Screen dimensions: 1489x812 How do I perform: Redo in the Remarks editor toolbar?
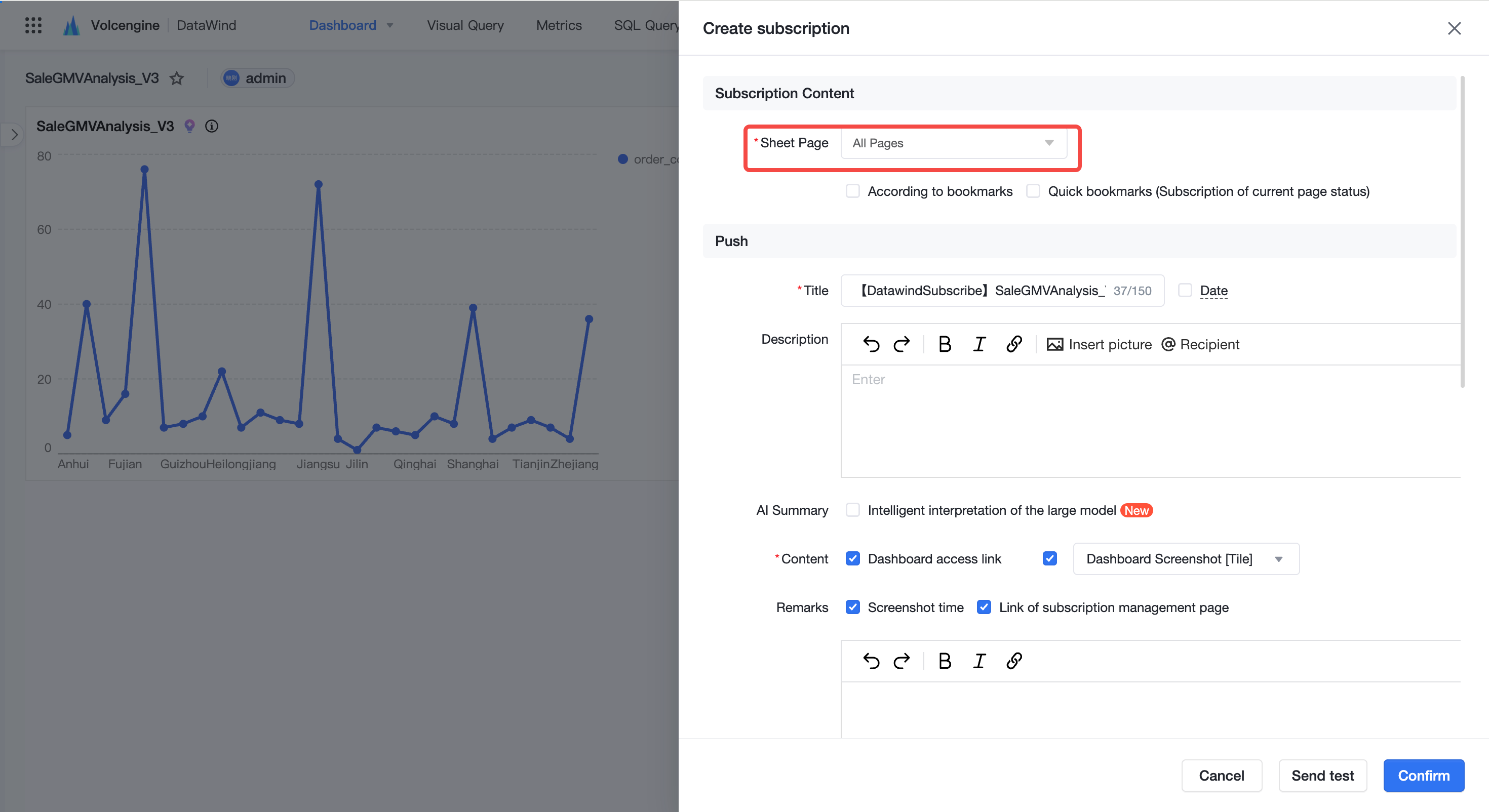tap(902, 661)
